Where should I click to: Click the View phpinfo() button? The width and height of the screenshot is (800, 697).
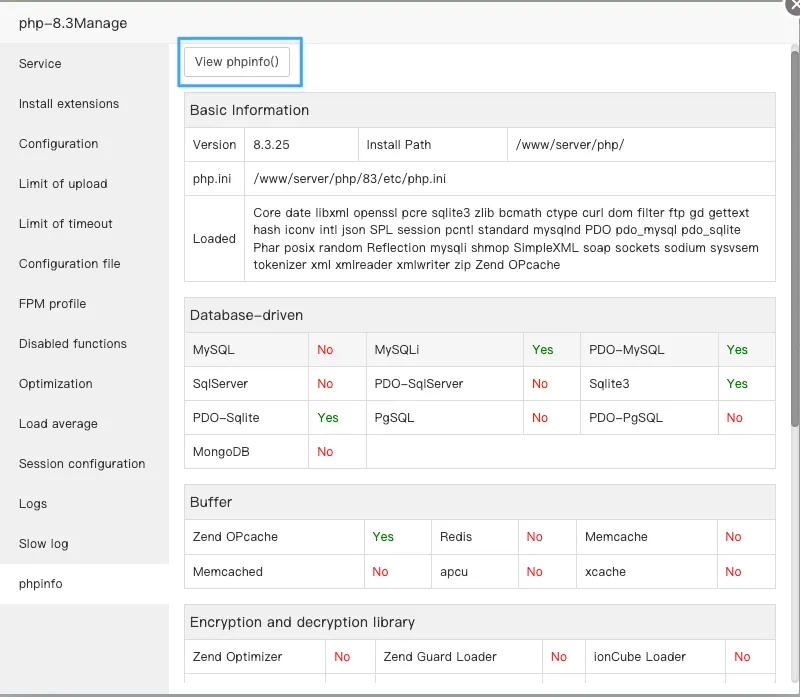click(x=237, y=62)
